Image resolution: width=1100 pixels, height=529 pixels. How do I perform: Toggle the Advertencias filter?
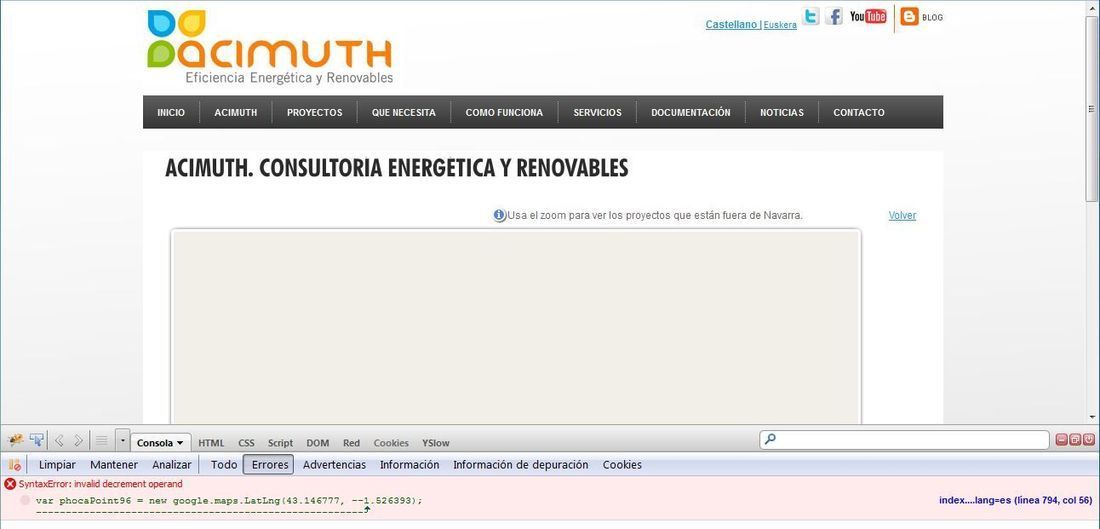coord(335,464)
